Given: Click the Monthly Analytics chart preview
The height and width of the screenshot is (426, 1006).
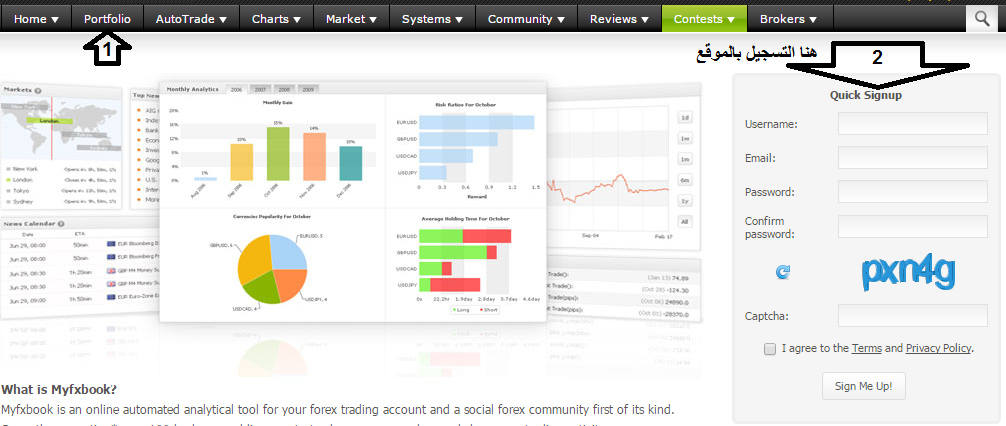Looking at the screenshot, I should pyautogui.click(x=353, y=202).
